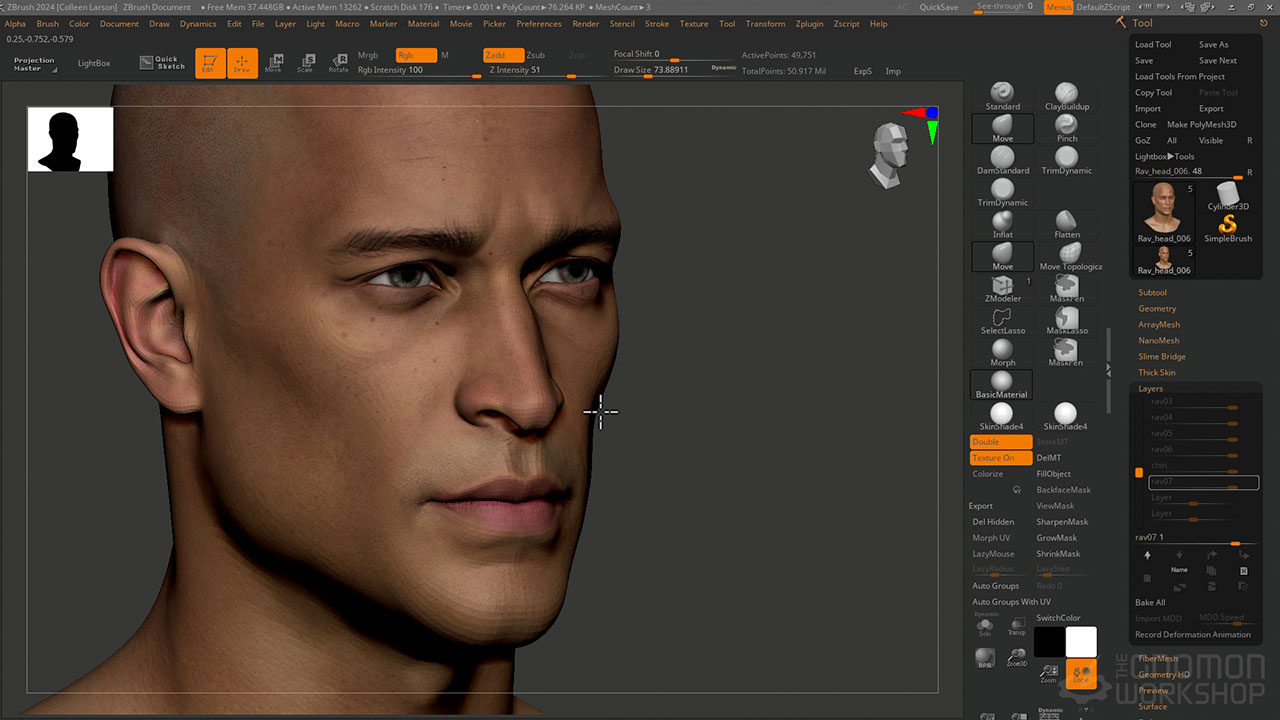
Task: Toggle the Zadd sculpt mode
Action: coord(503,55)
